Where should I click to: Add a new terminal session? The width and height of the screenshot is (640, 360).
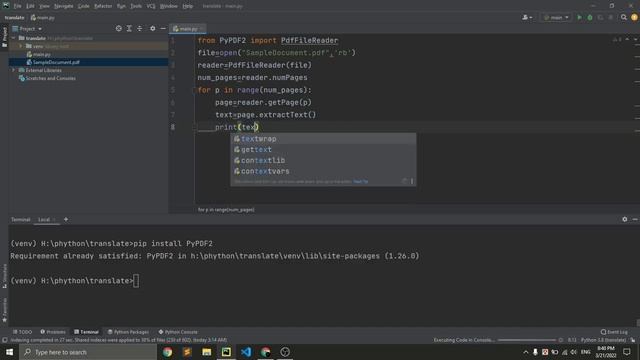point(66,219)
